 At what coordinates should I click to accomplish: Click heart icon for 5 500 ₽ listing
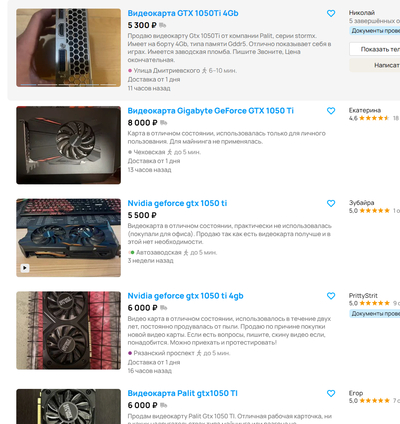coord(331,203)
